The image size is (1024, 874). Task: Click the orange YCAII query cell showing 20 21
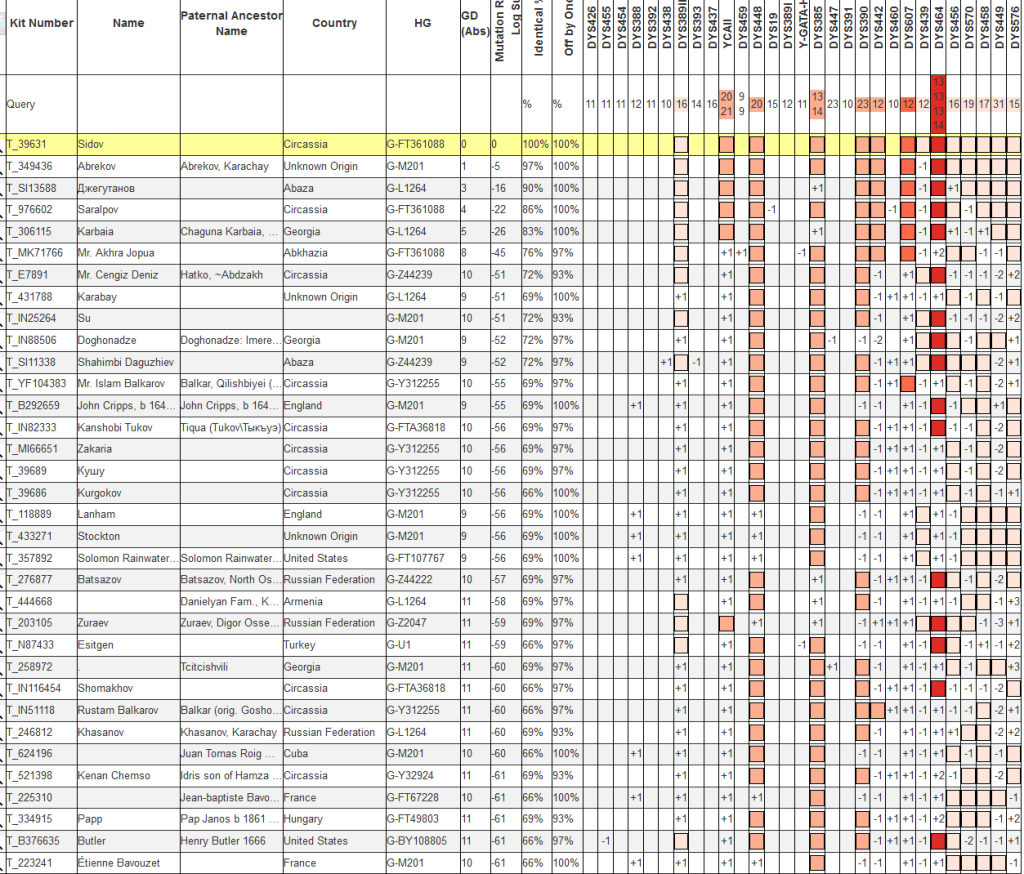tap(727, 103)
